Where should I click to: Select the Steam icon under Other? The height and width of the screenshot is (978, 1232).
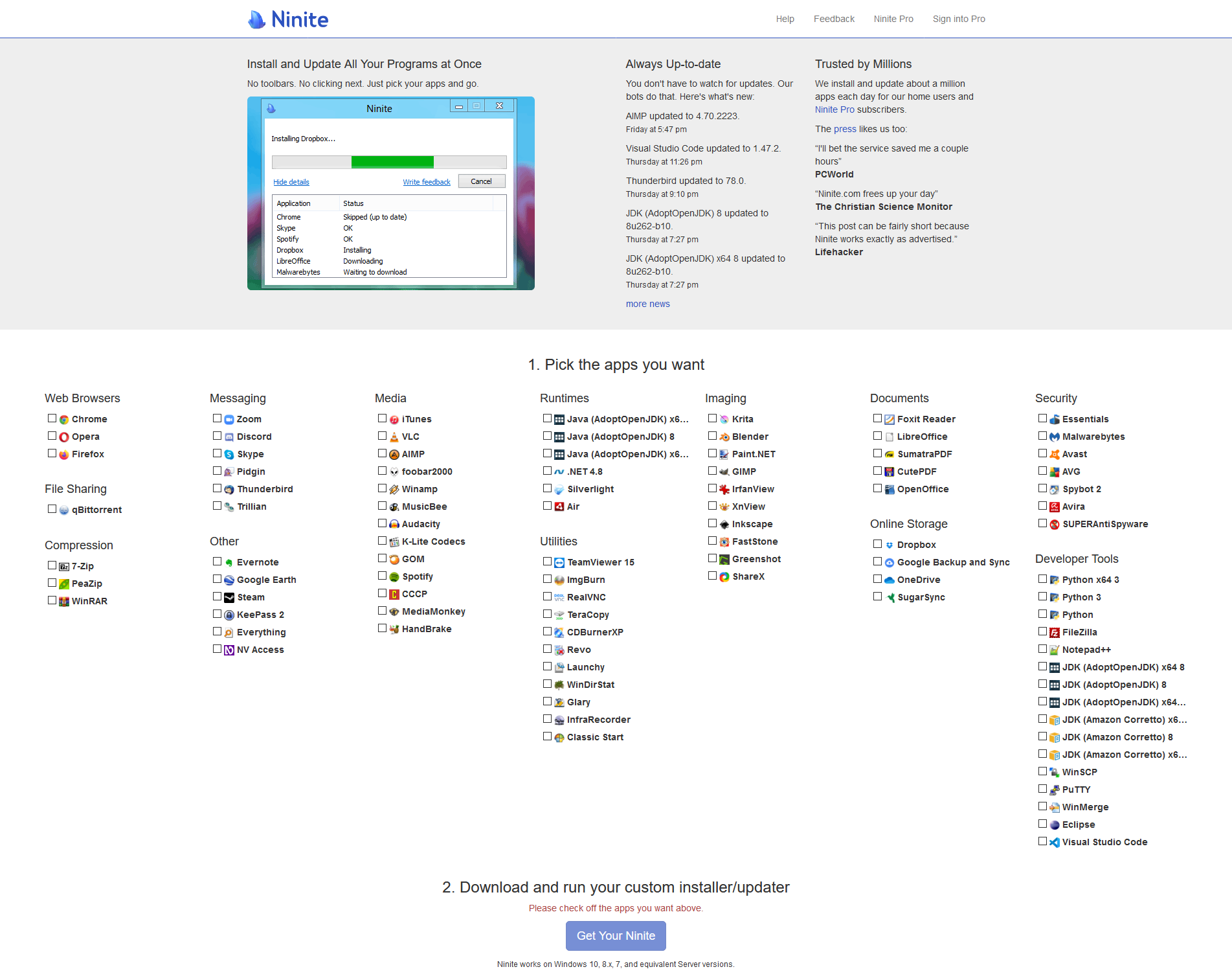coord(229,597)
